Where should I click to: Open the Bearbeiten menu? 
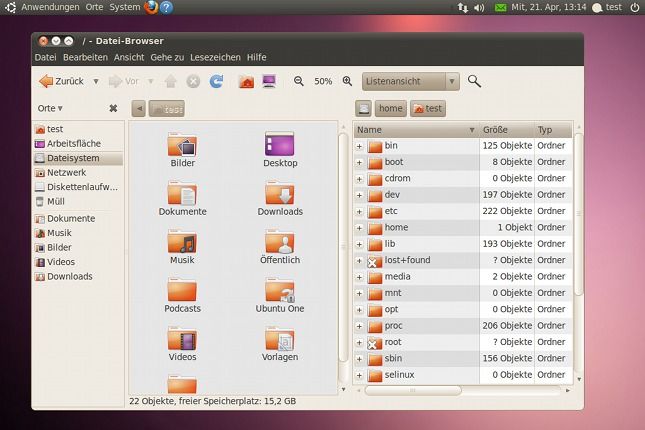(85, 57)
